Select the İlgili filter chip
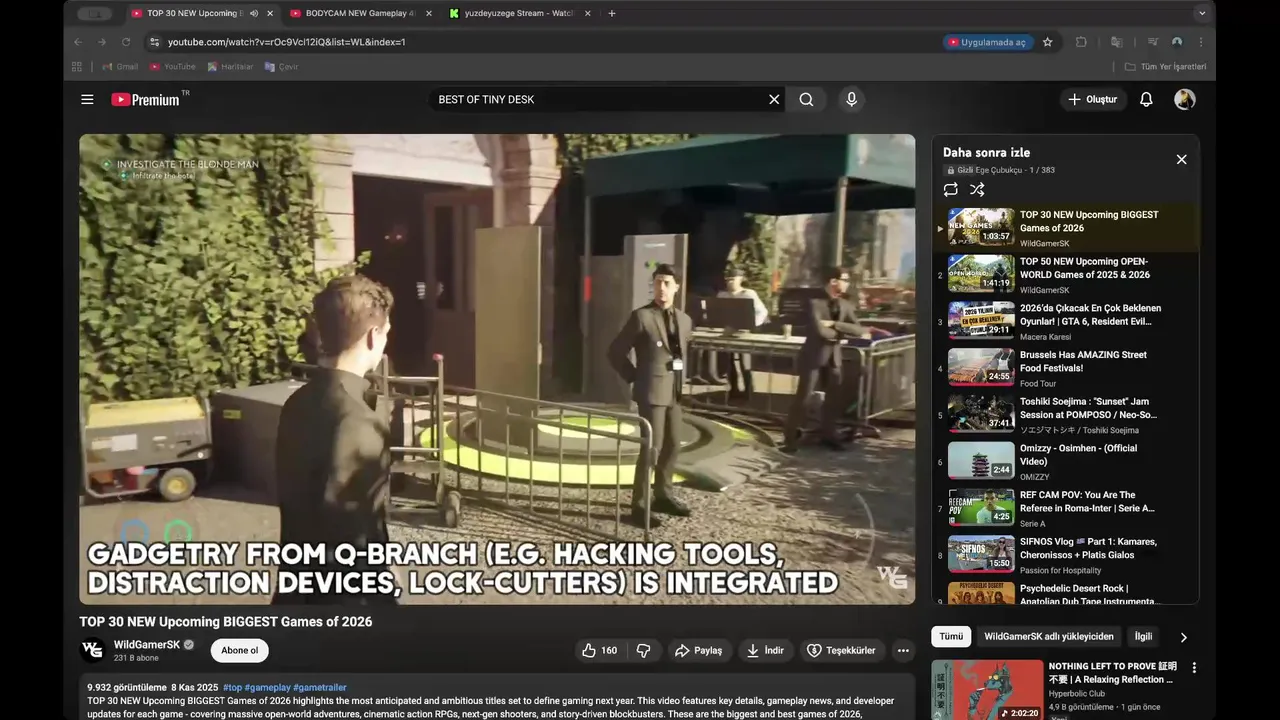The height and width of the screenshot is (720, 1280). click(x=1143, y=636)
